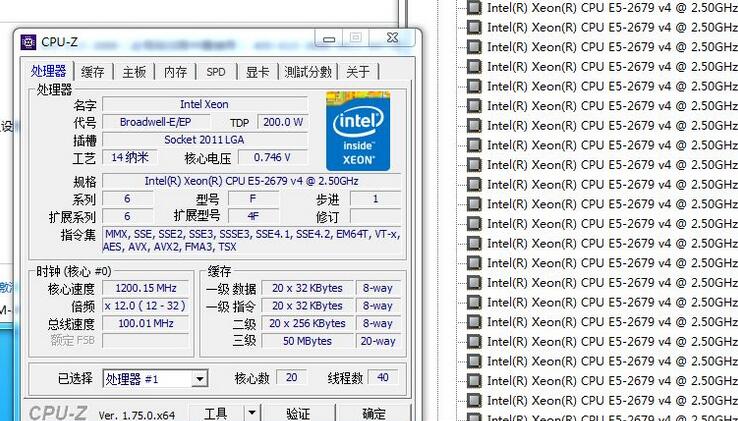Click the 验证 button
The width and height of the screenshot is (738, 421).
pos(297,413)
